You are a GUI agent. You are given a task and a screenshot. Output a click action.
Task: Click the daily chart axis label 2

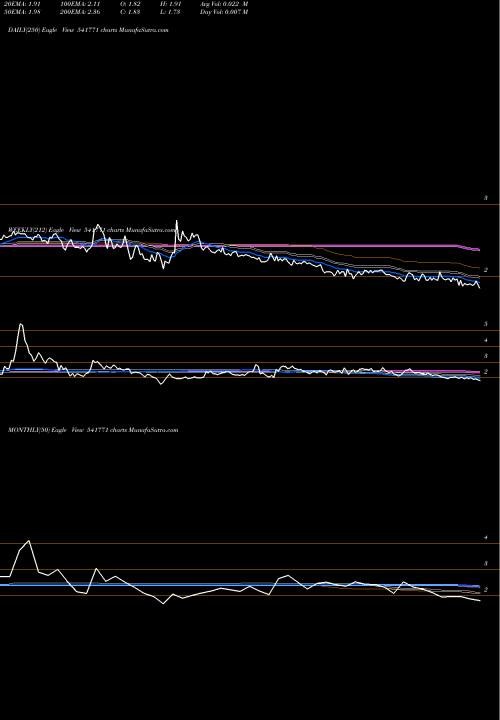coord(485,270)
